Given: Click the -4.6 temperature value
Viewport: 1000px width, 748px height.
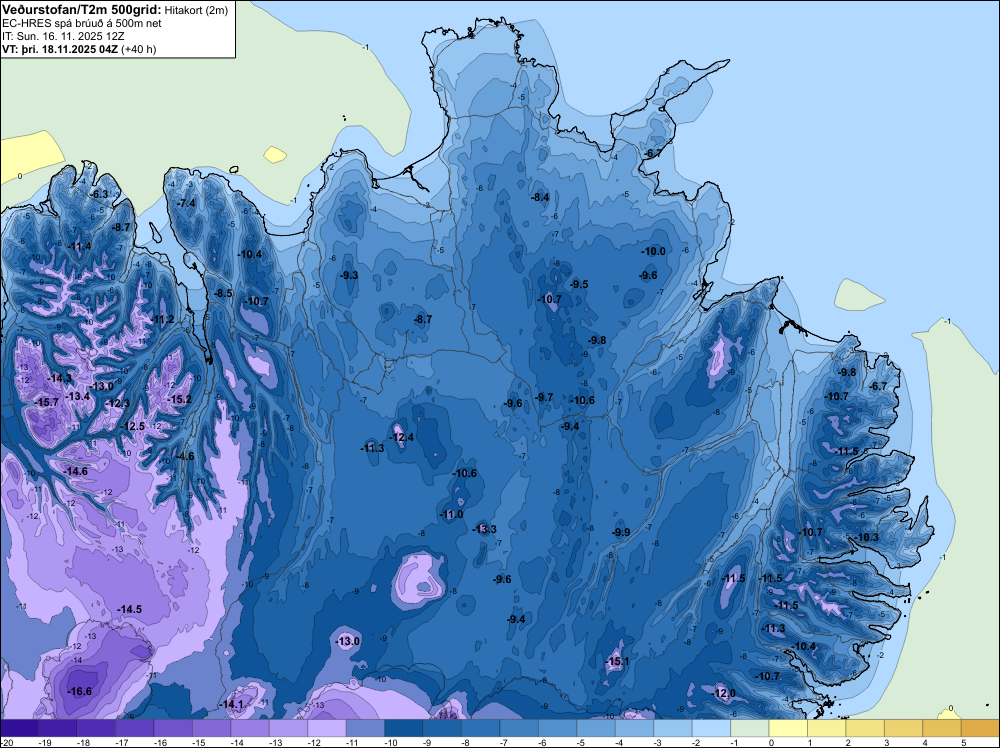Looking at the screenshot, I should pyautogui.click(x=185, y=456).
